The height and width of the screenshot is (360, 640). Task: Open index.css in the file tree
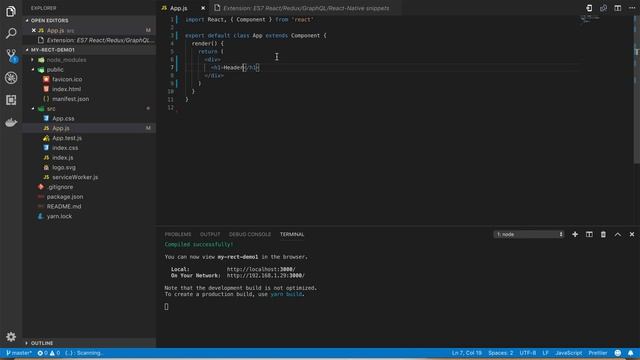pos(65,148)
